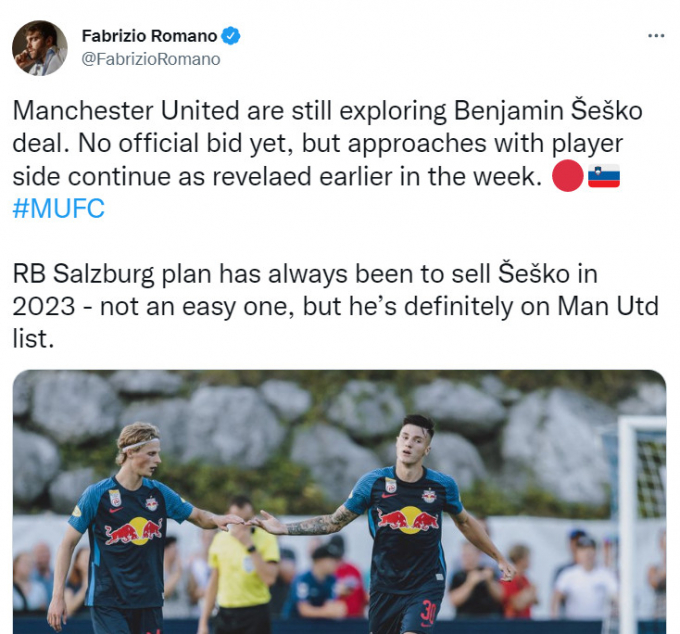Click the Manchester United tweet paragraph

click(x=327, y=159)
